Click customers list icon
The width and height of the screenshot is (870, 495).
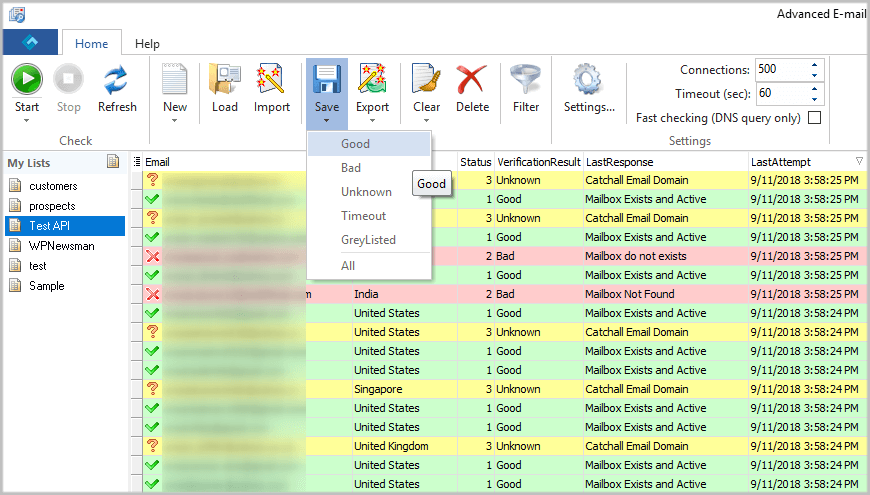[x=16, y=185]
